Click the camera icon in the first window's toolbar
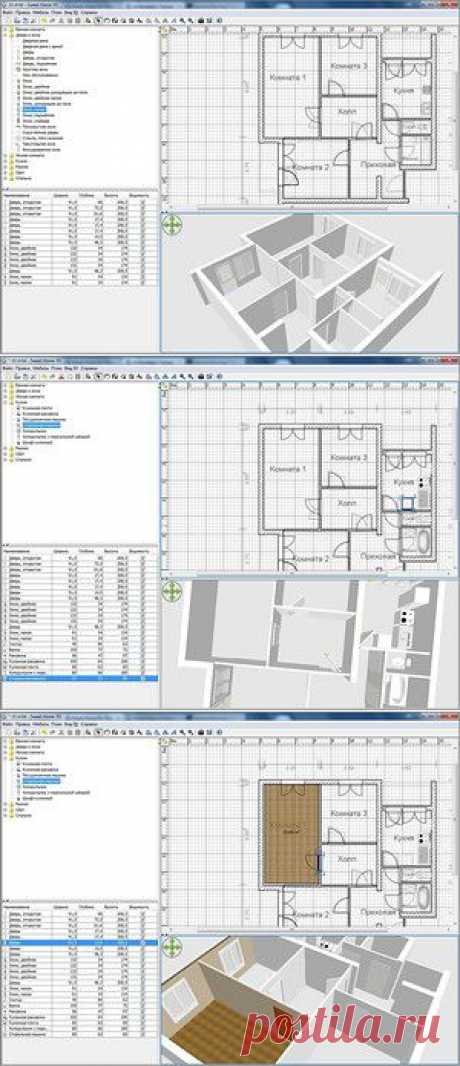The image size is (460, 1066). tap(200, 20)
